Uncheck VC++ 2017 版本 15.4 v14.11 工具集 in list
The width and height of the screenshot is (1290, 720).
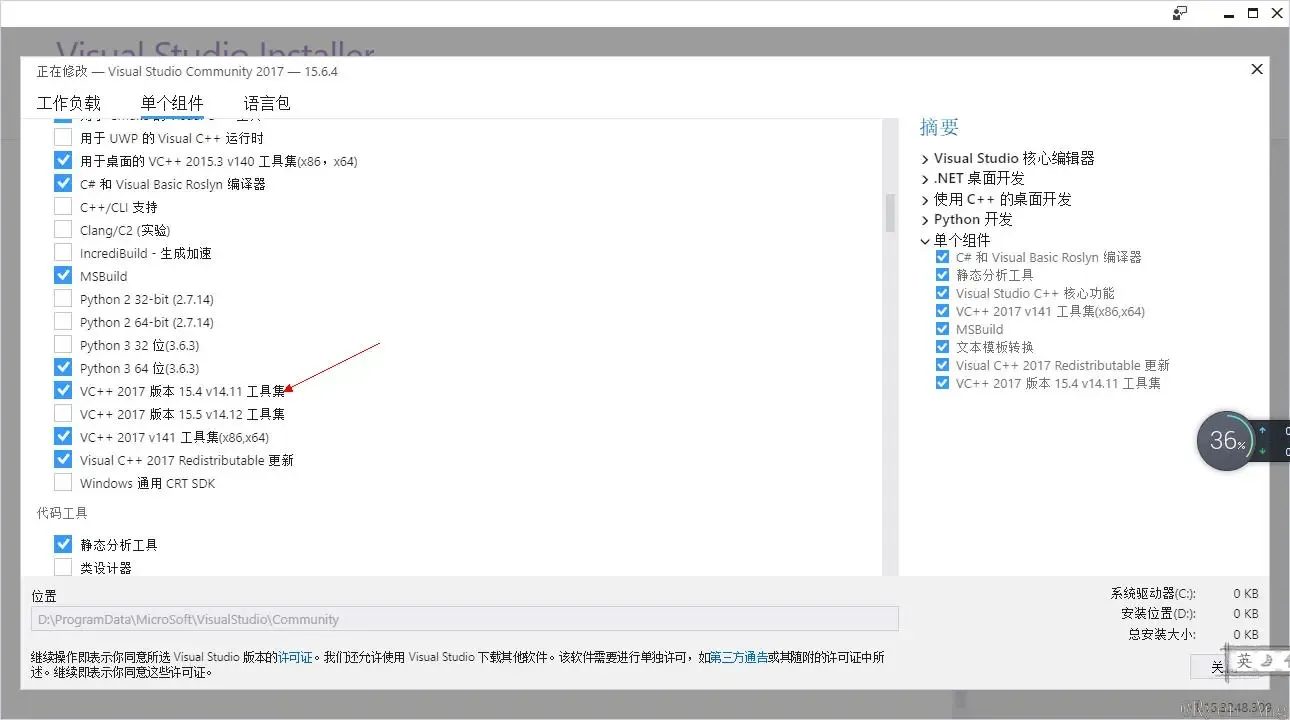(x=63, y=391)
